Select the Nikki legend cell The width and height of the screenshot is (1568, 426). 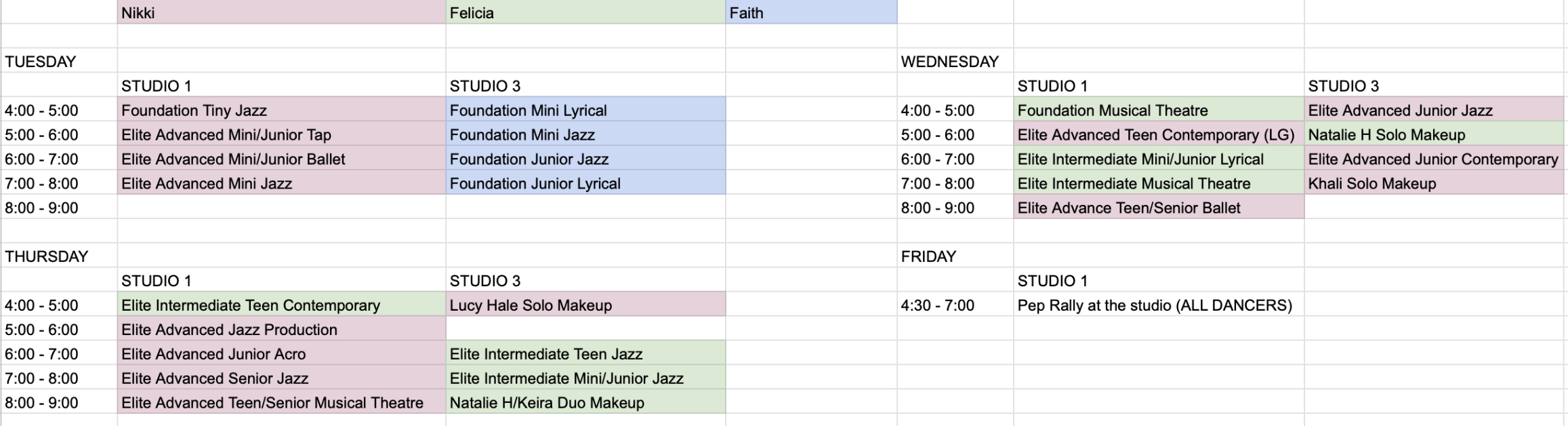281,12
